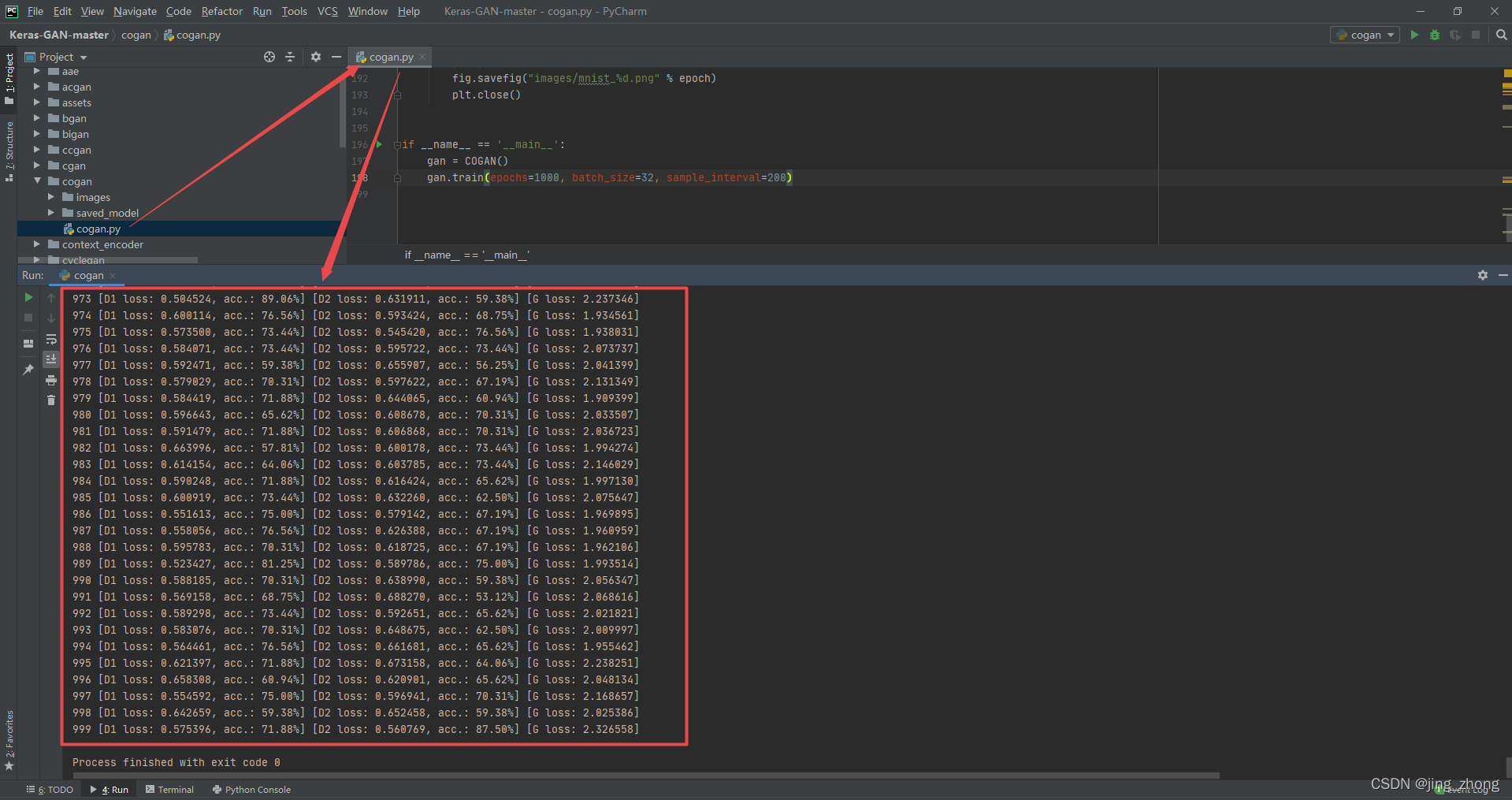Expand the ccgan folder

point(36,150)
